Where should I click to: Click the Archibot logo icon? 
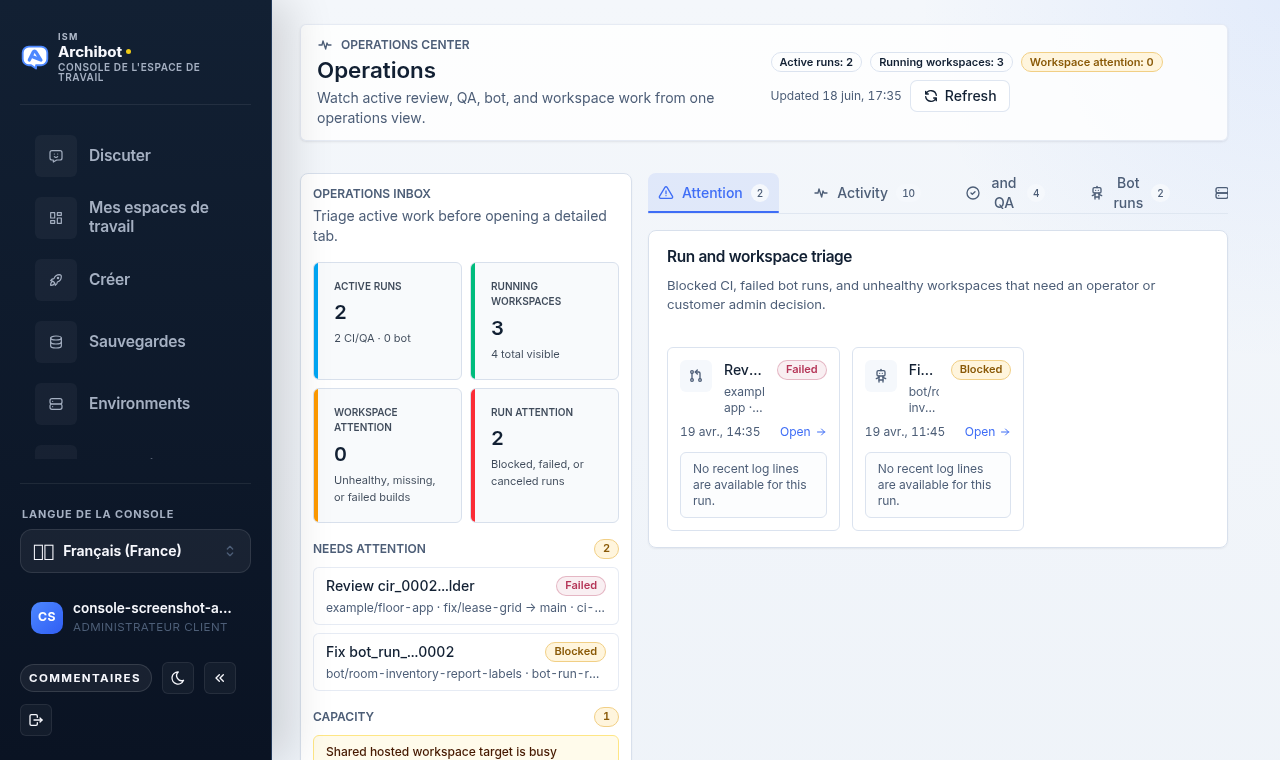click(35, 57)
